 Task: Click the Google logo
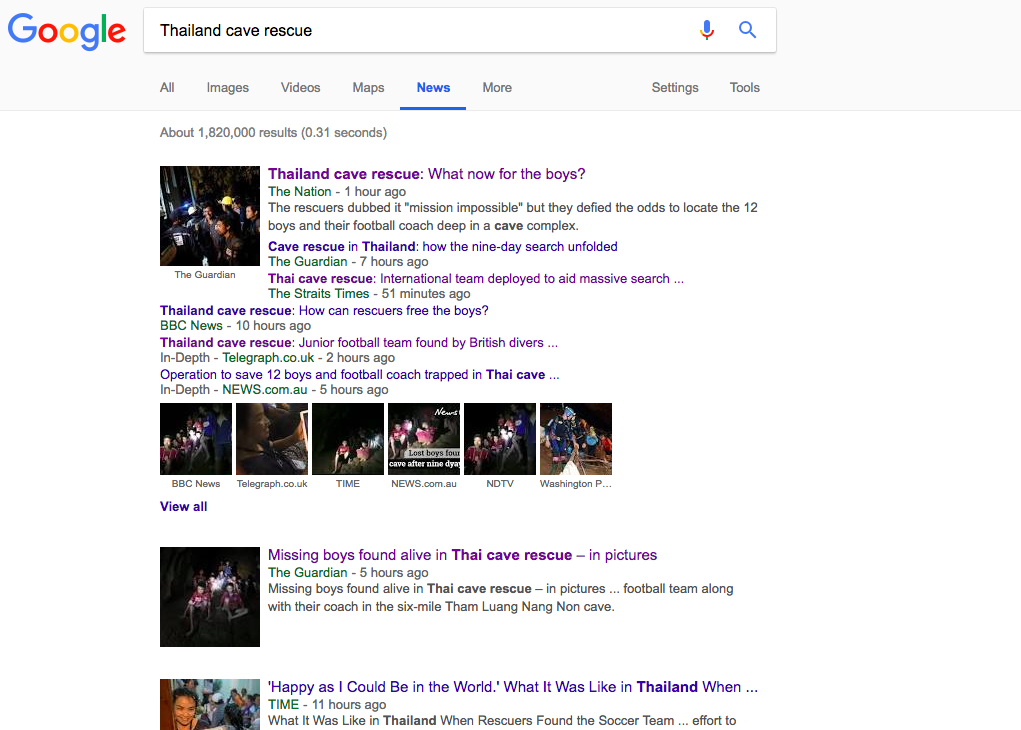(66, 31)
